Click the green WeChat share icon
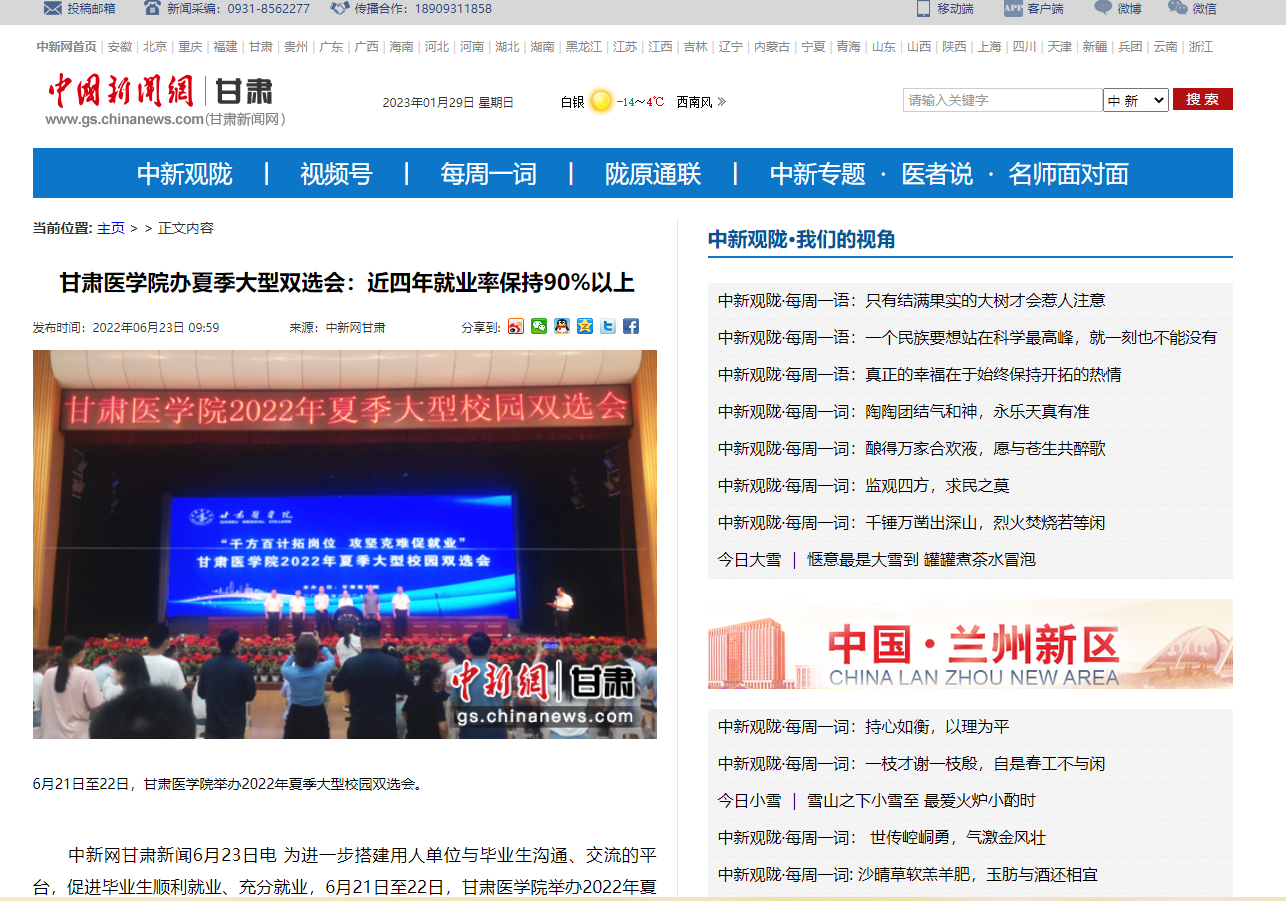This screenshot has width=1286, height=901. [539, 326]
